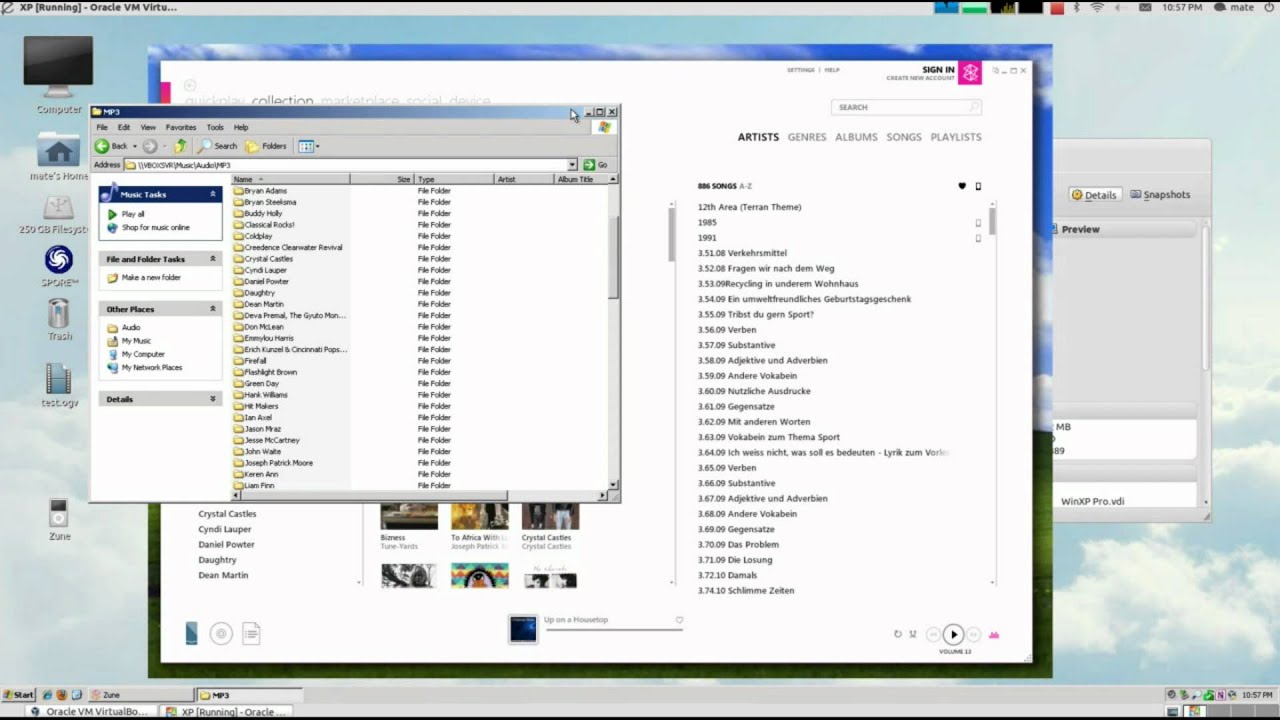The image size is (1280, 720).
Task: Click the Zune device icon at bottom left
Action: pyautogui.click(x=191, y=633)
